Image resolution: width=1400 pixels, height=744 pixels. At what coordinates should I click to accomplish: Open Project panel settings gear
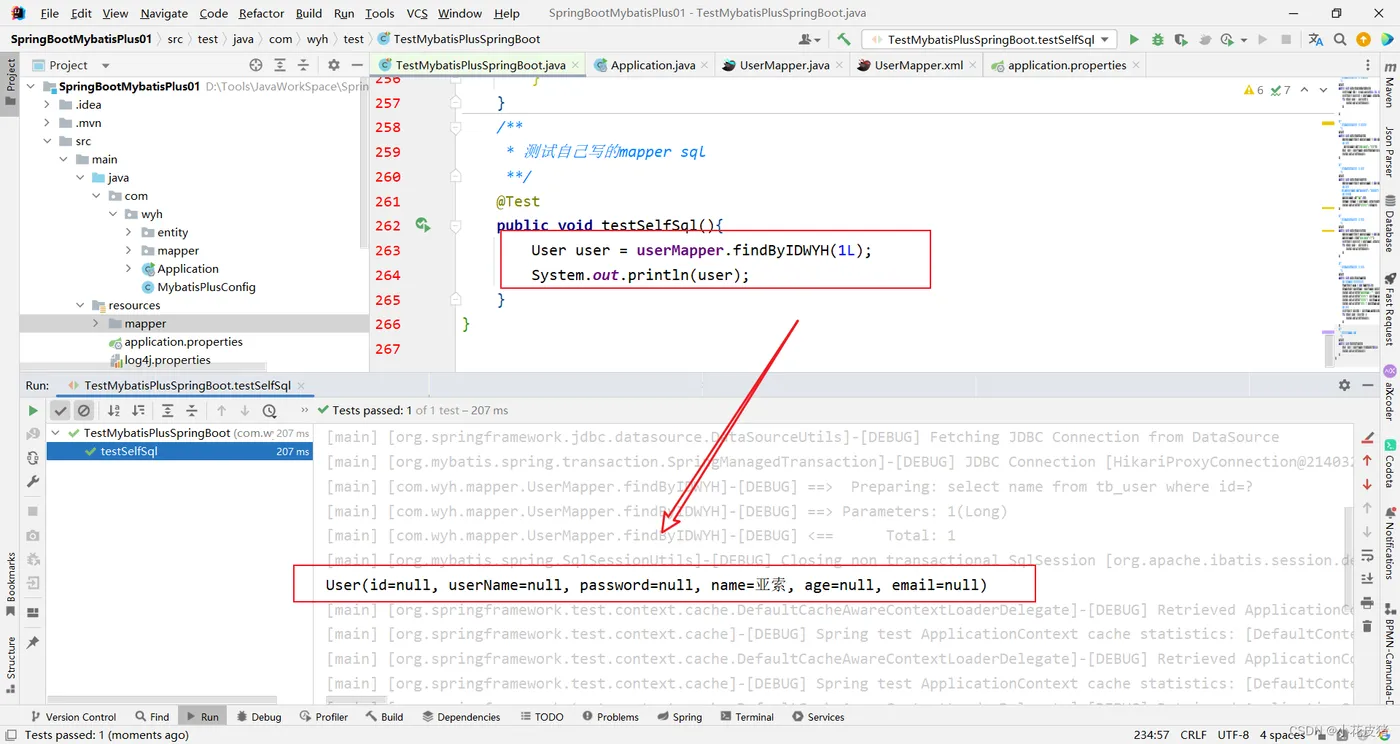334,65
